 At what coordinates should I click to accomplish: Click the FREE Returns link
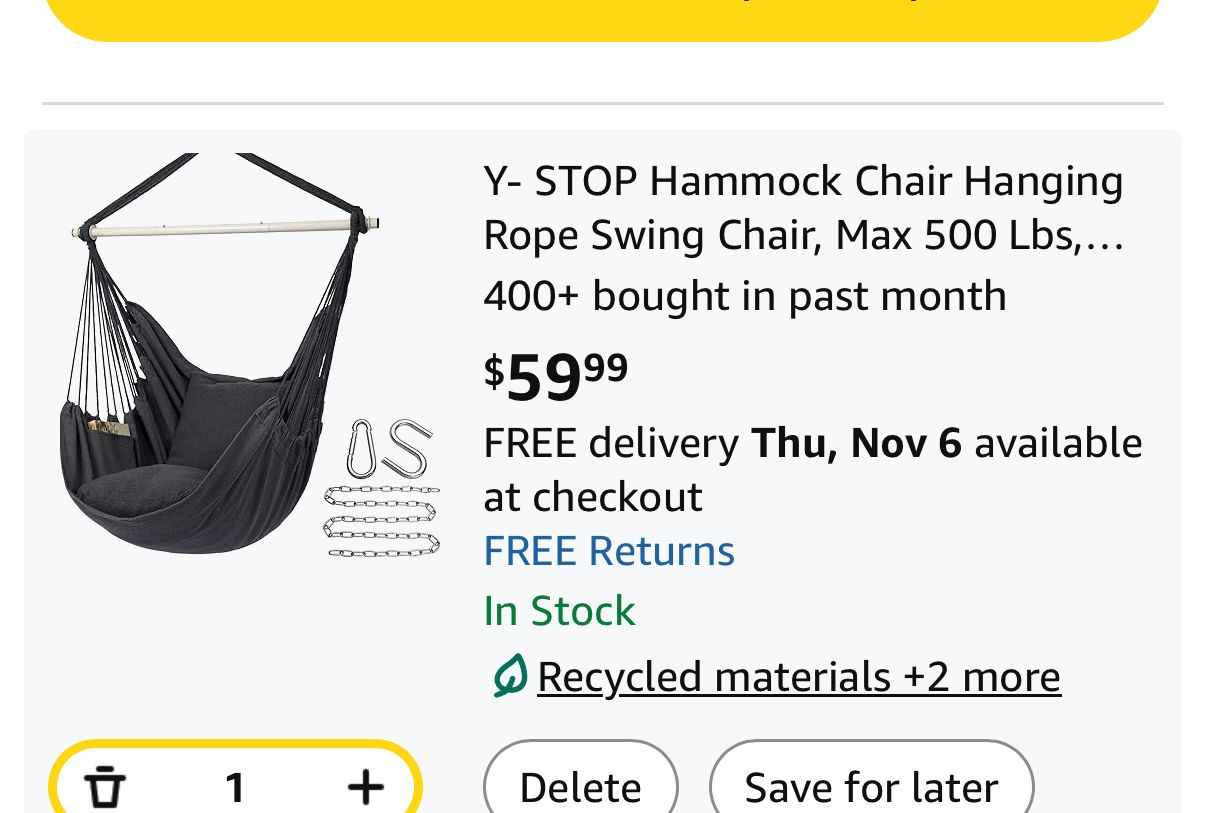609,551
